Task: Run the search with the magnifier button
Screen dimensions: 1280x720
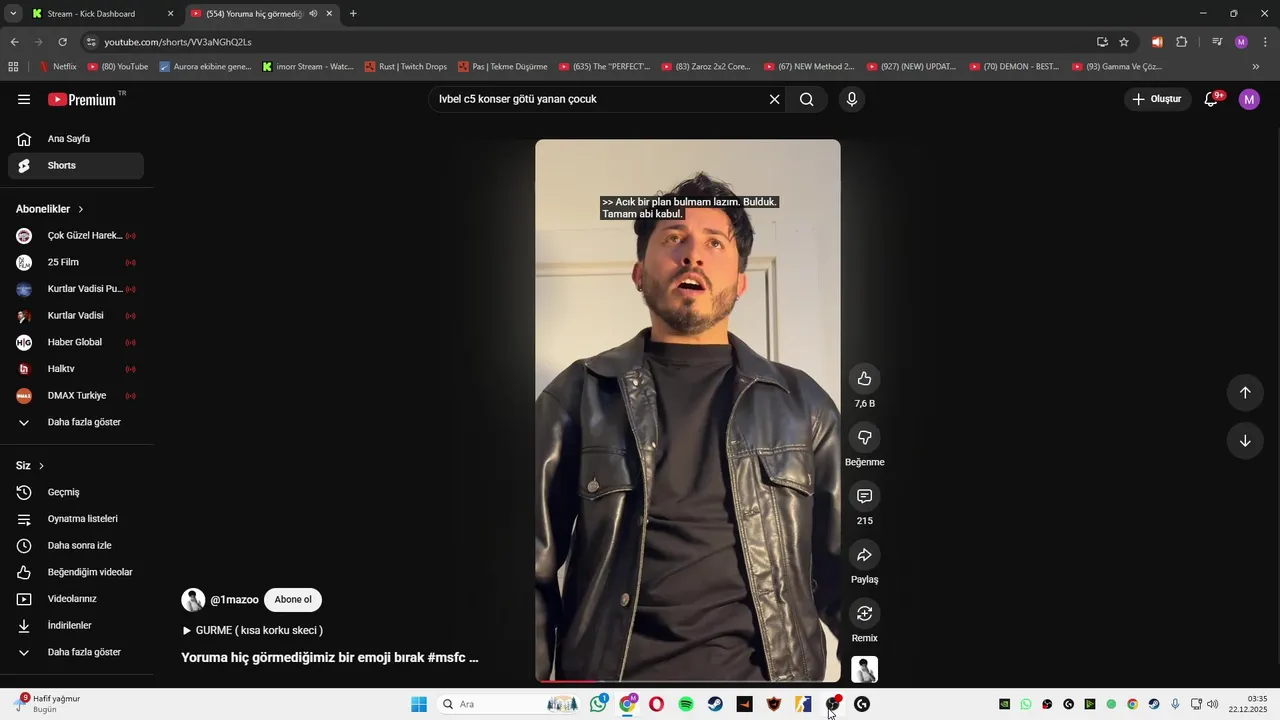Action: 807,99
